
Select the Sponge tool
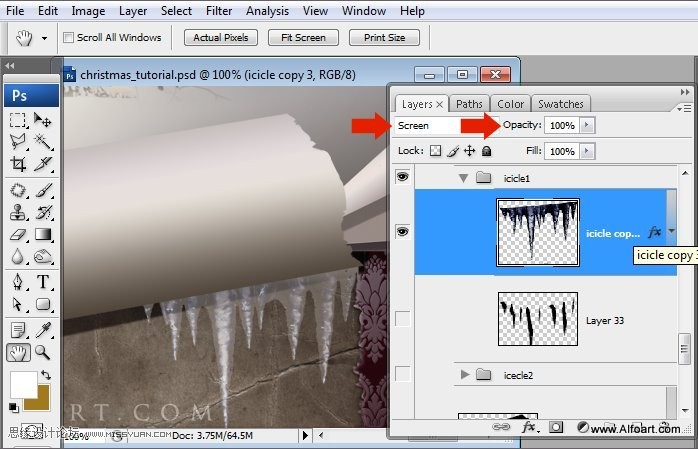coord(43,256)
